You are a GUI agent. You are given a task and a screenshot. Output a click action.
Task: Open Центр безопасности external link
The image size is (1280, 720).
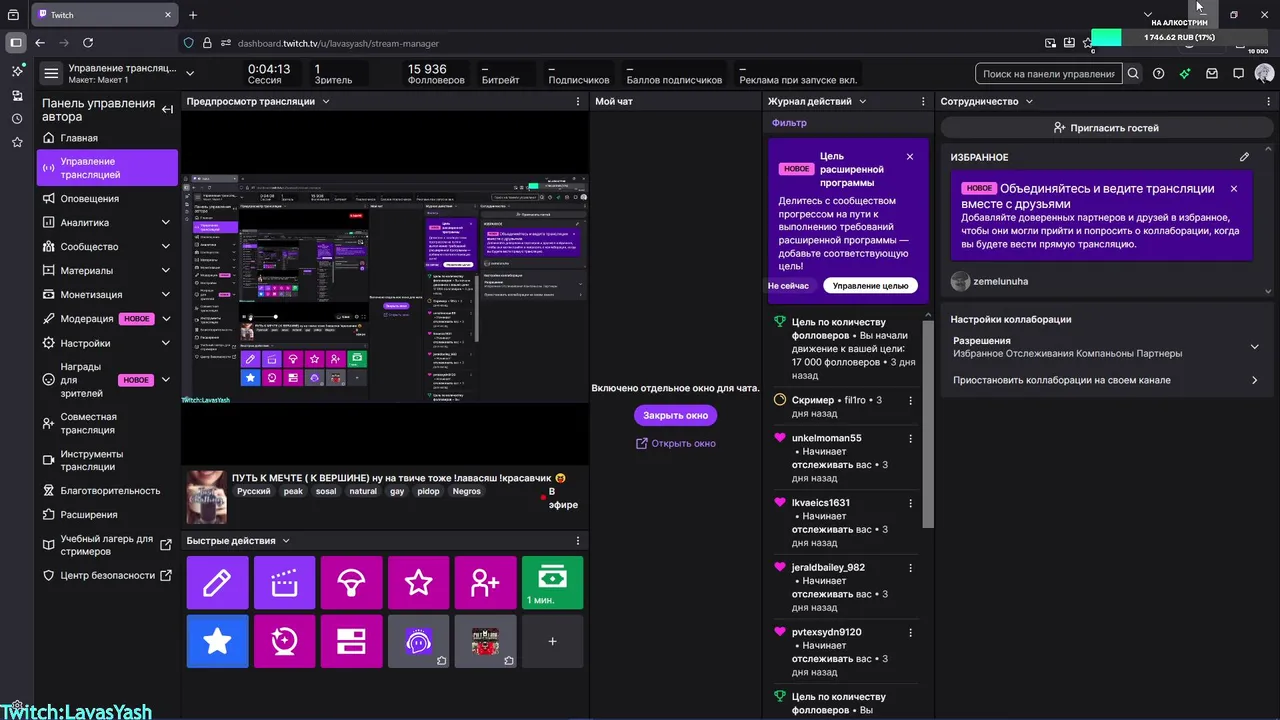tap(107, 576)
